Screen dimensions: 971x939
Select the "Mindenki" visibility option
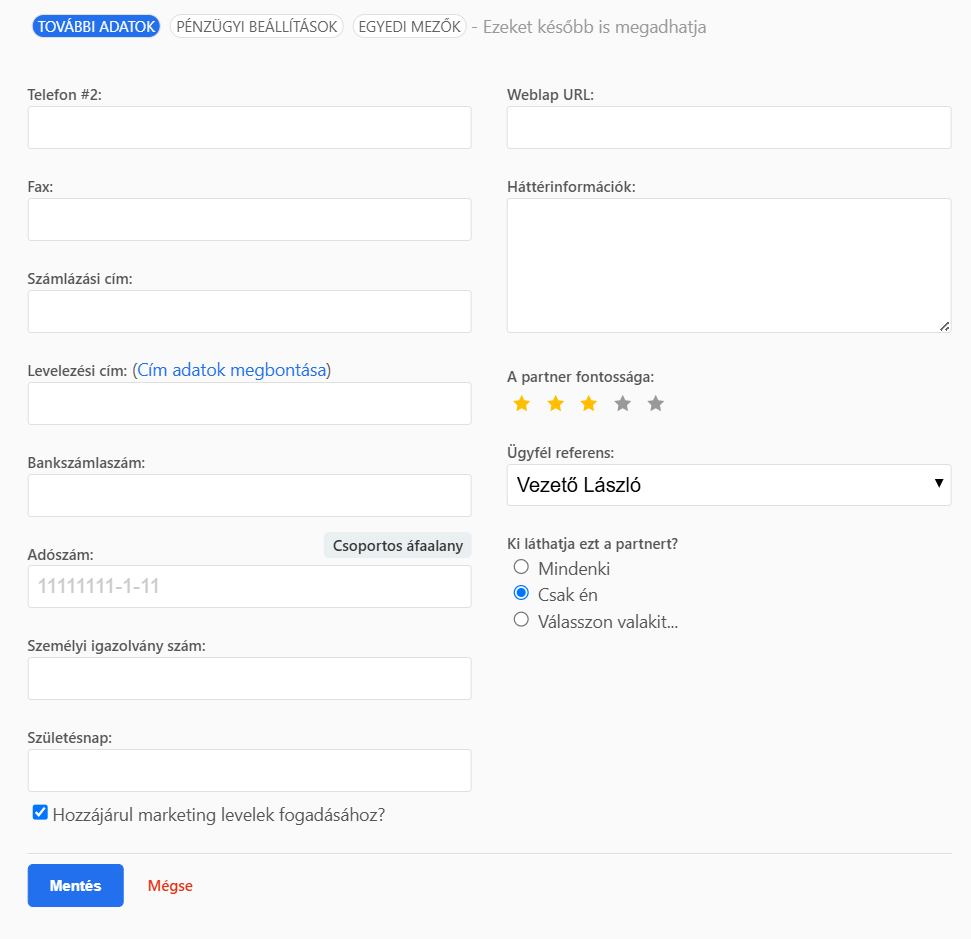coord(521,566)
